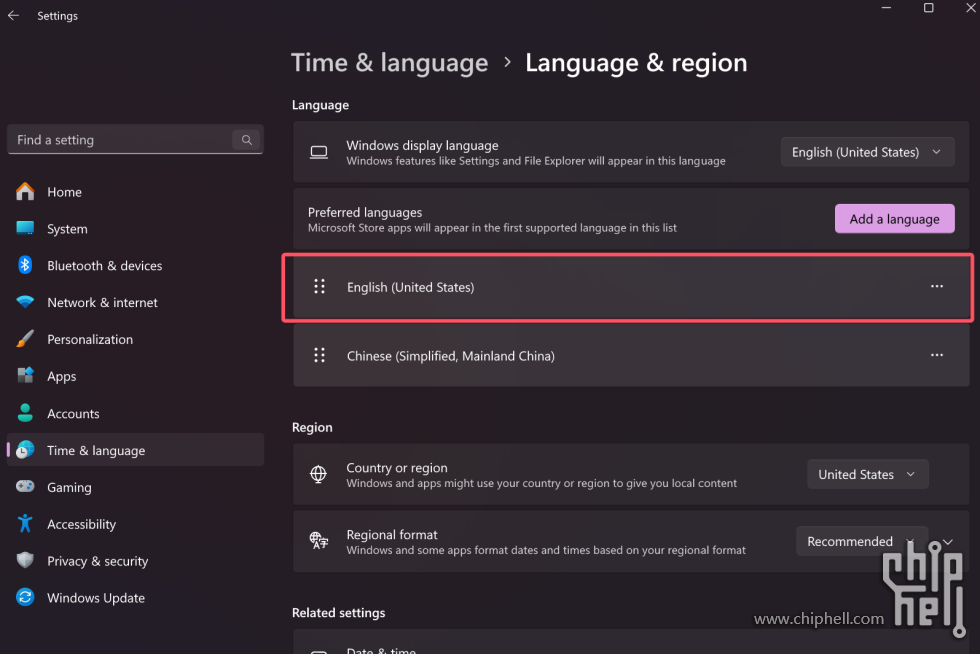The height and width of the screenshot is (654, 980).
Task: Expand the Regional format row chevron
Action: [x=948, y=541]
